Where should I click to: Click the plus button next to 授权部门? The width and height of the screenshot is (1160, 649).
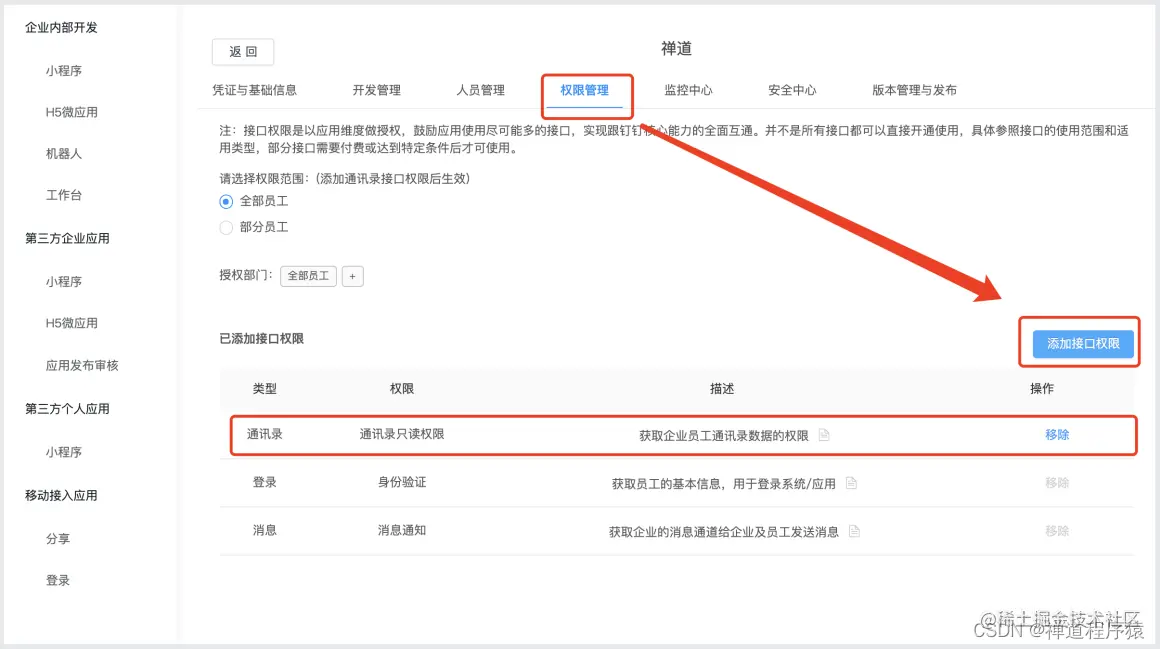click(x=352, y=276)
